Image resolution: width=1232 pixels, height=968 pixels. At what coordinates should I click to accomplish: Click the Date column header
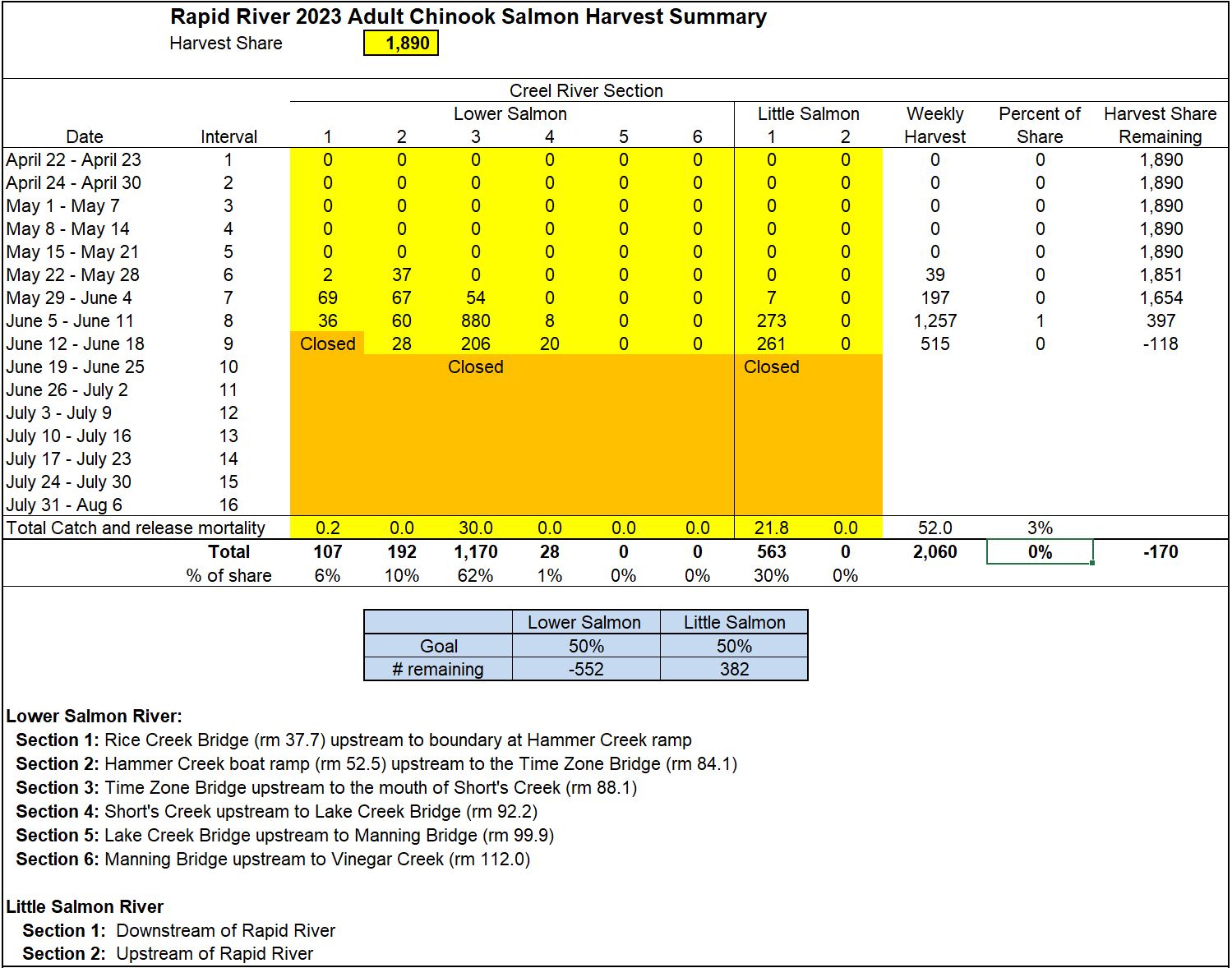(x=85, y=136)
